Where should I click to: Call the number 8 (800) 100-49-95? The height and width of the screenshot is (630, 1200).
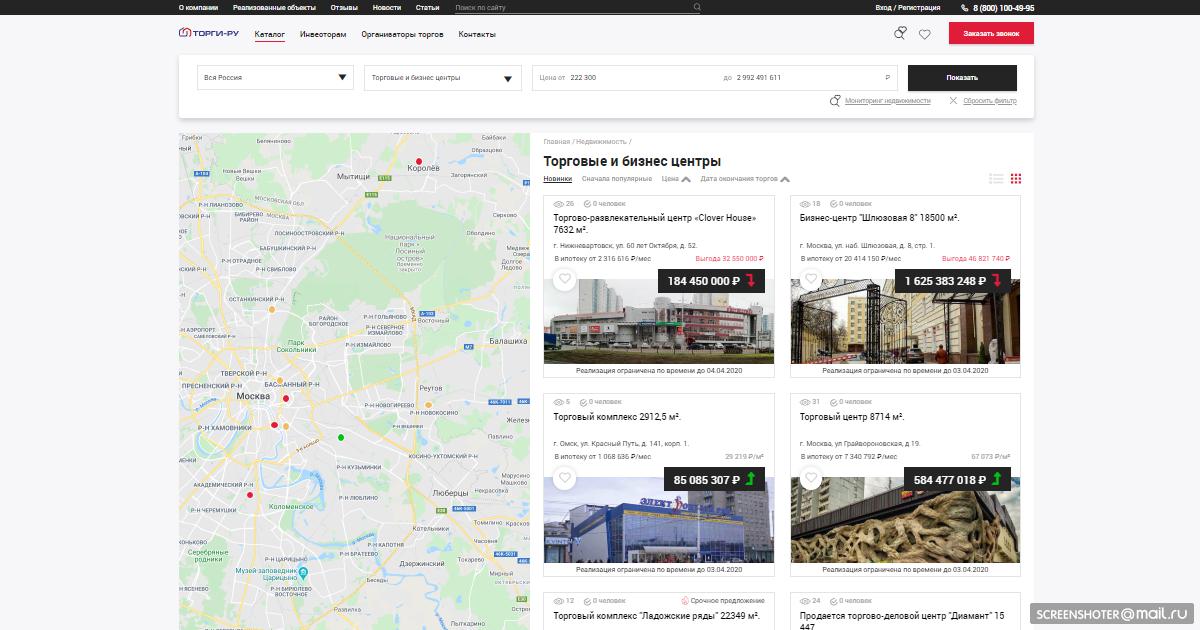click(1003, 7)
